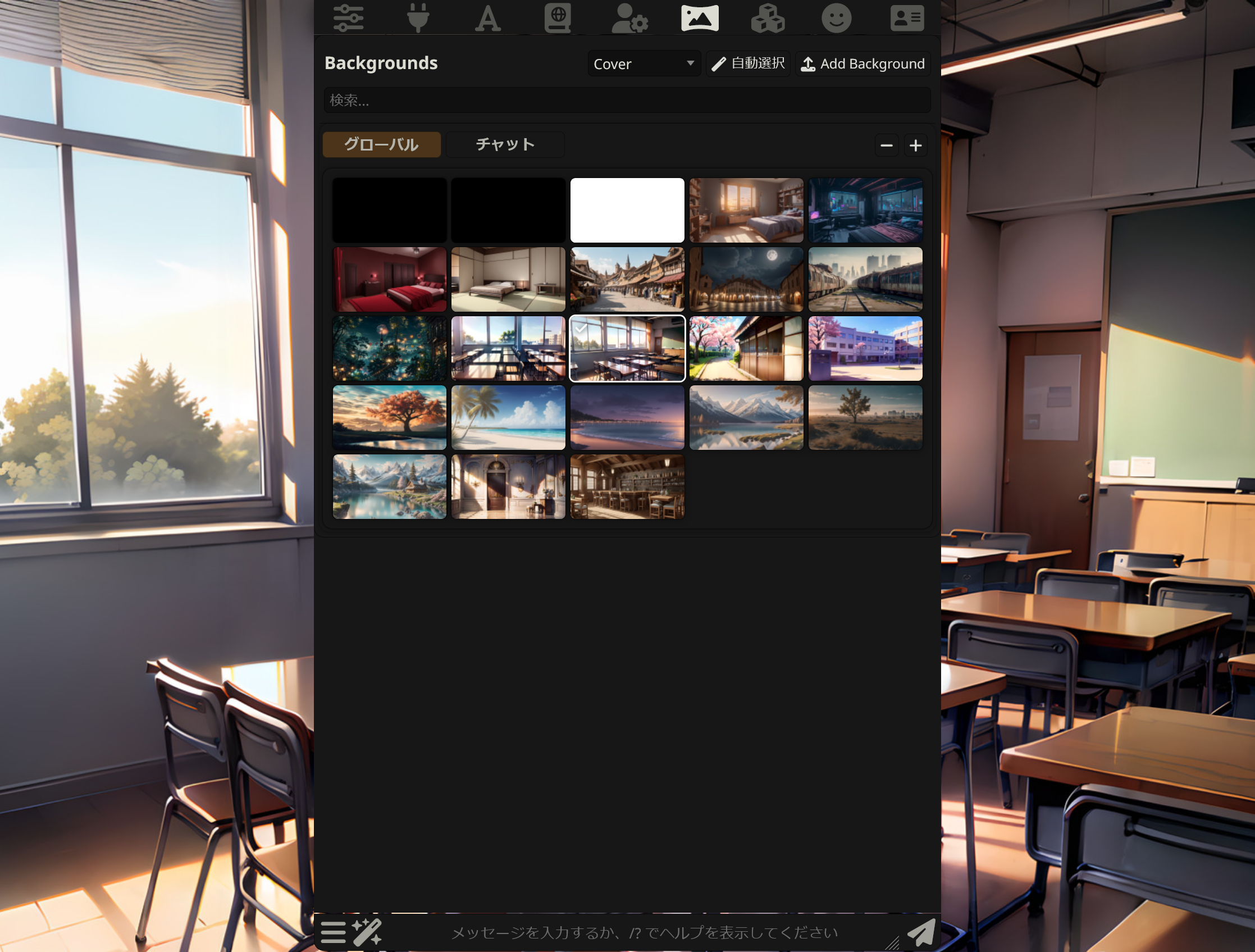This screenshot has width=1255, height=952.
Task: Open API connections plug icon
Action: (418, 18)
